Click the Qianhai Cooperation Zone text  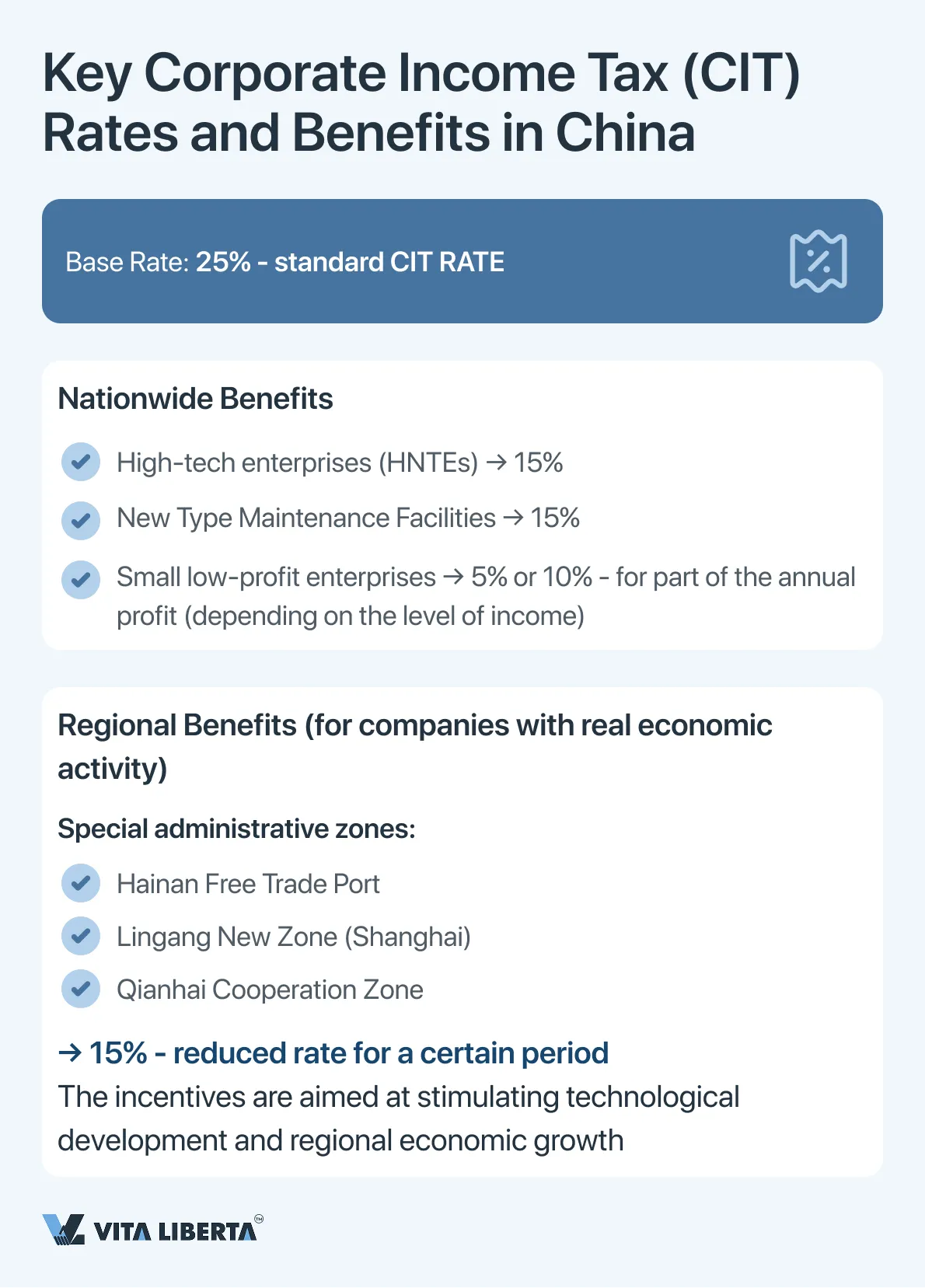pyautogui.click(x=270, y=990)
